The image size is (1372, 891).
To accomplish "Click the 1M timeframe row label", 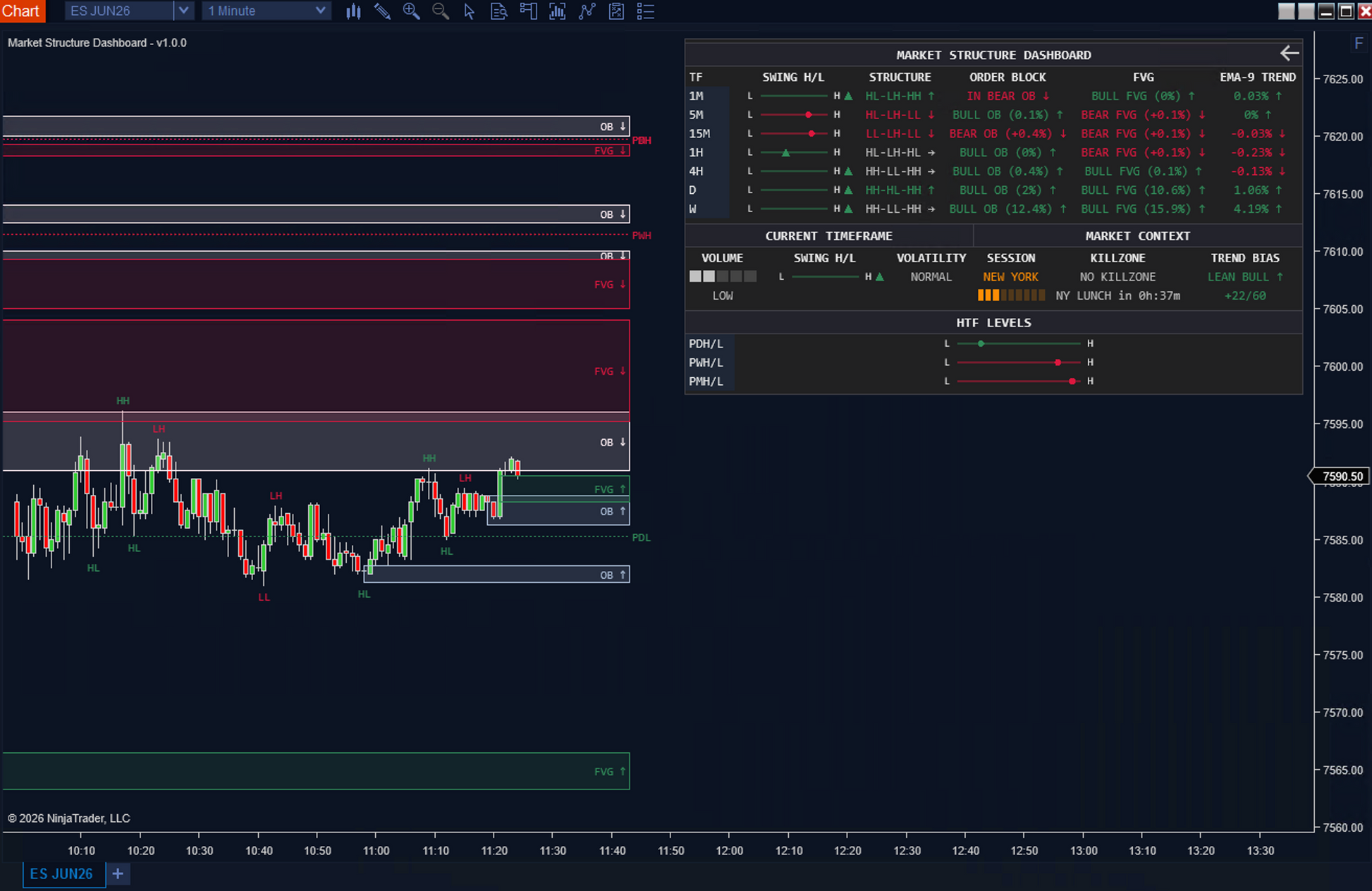I will [697, 96].
